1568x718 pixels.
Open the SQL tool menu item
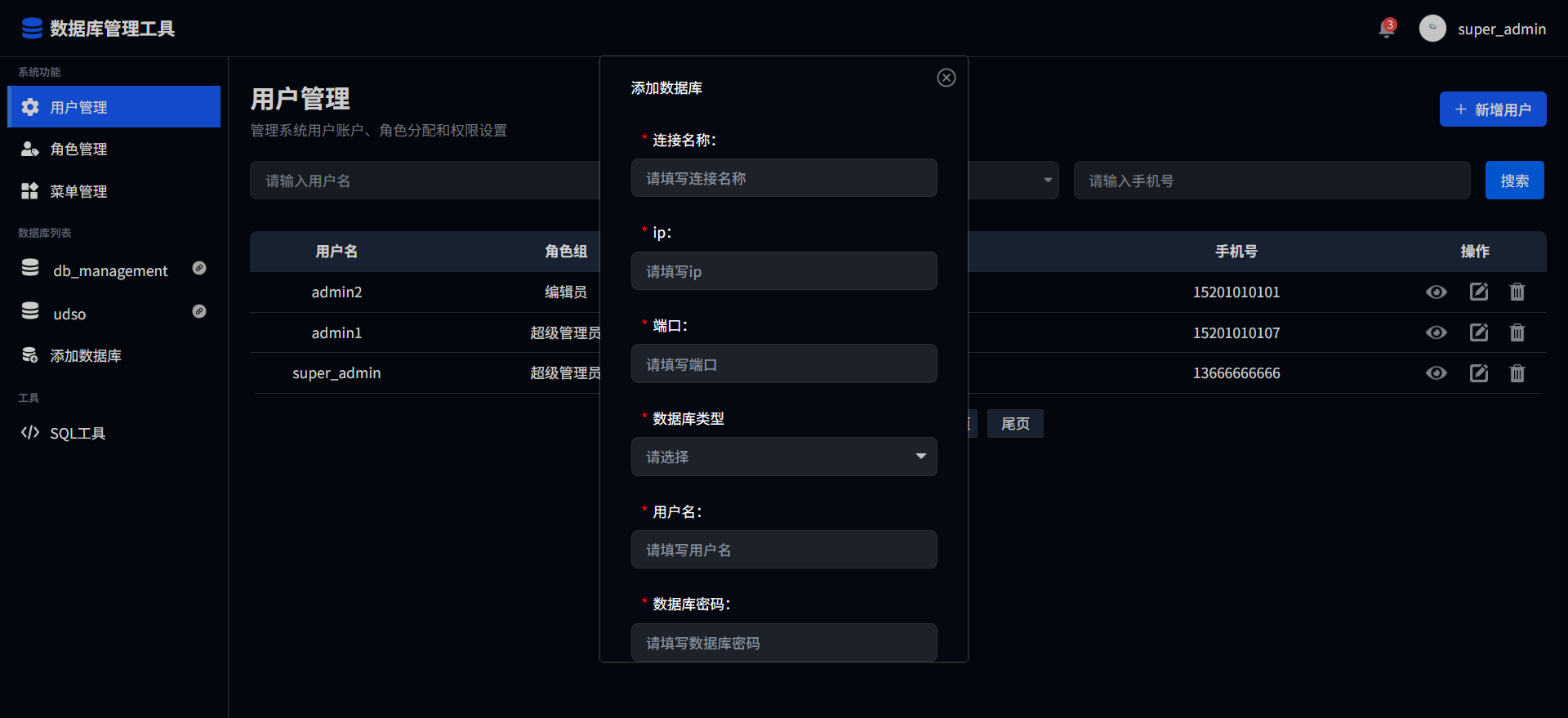[78, 433]
